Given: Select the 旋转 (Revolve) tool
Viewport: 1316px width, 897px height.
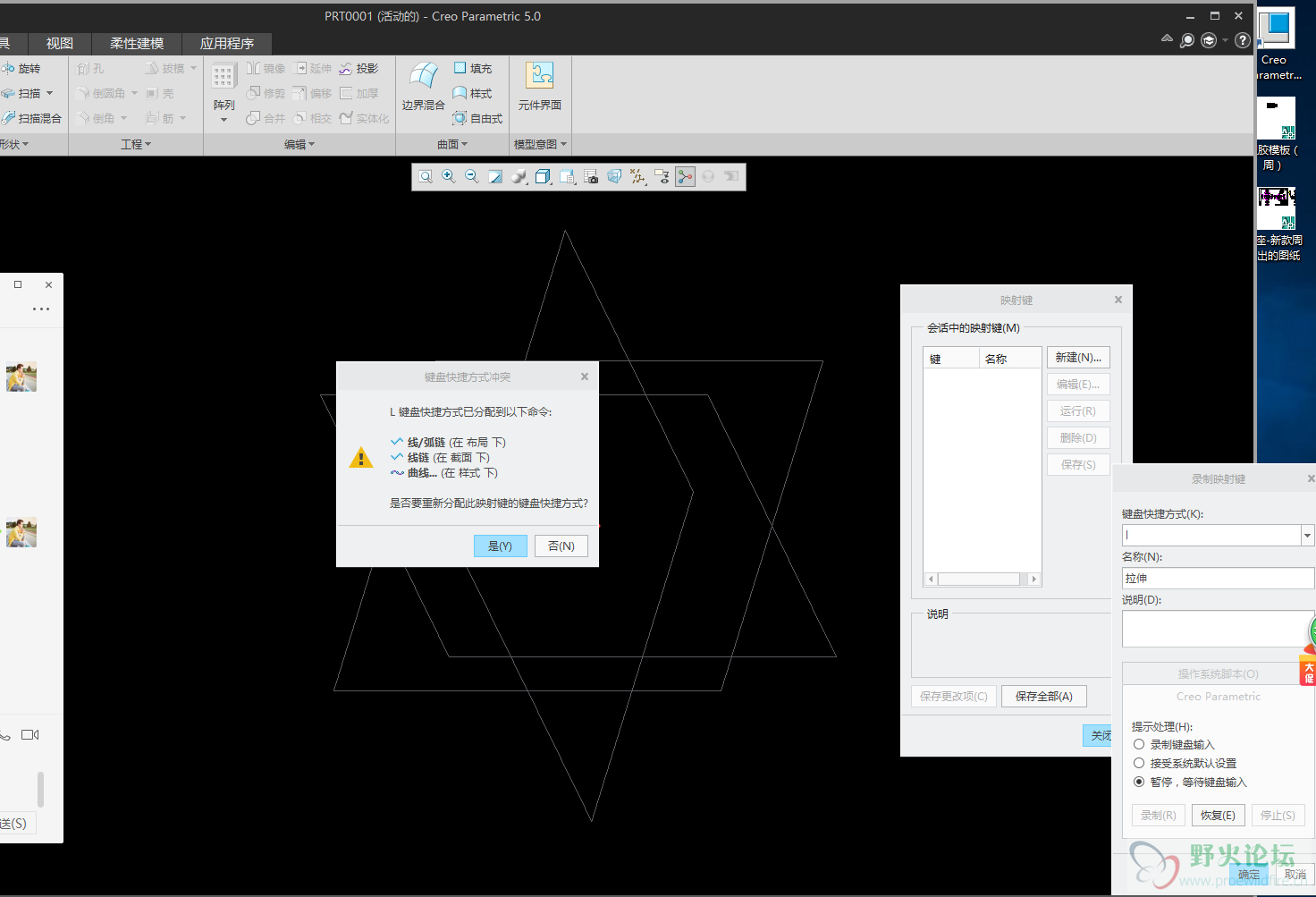Looking at the screenshot, I should (x=21, y=68).
